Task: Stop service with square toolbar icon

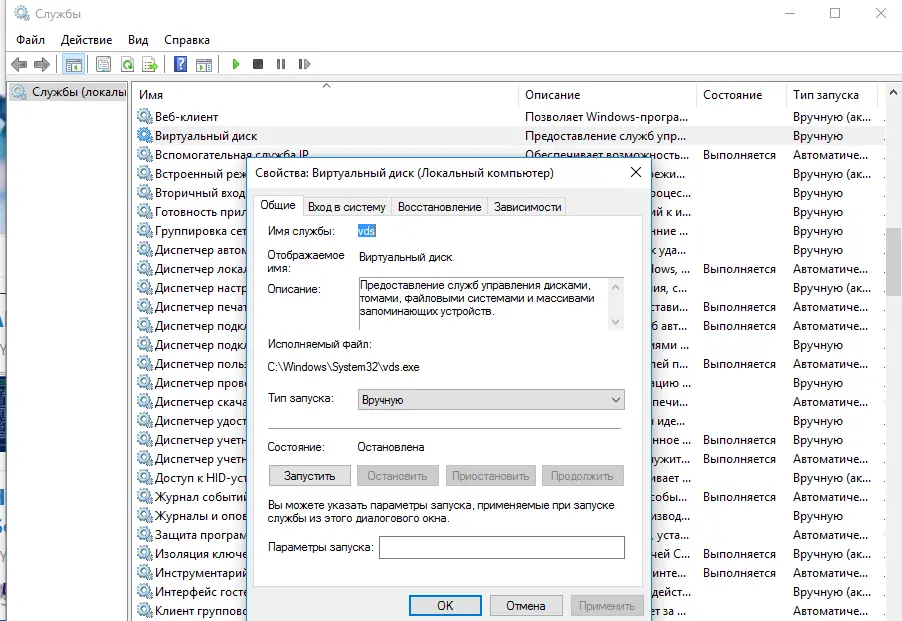Action: pyautogui.click(x=258, y=64)
